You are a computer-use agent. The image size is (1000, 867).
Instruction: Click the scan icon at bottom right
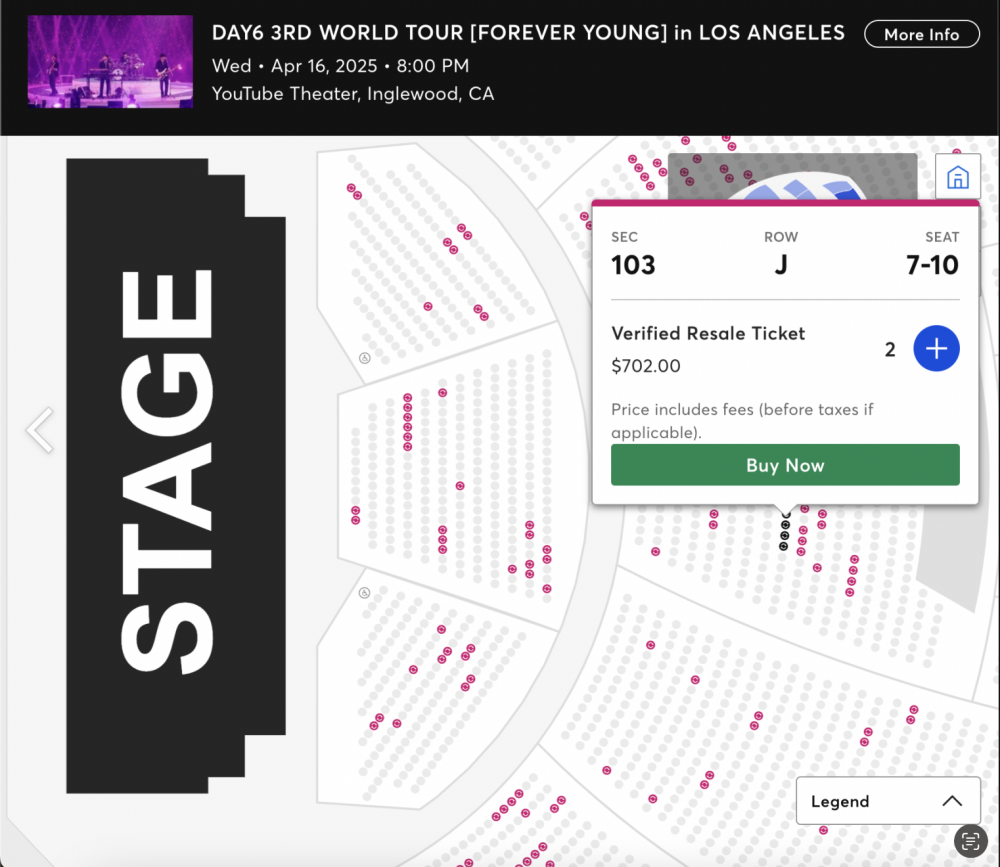coord(970,841)
